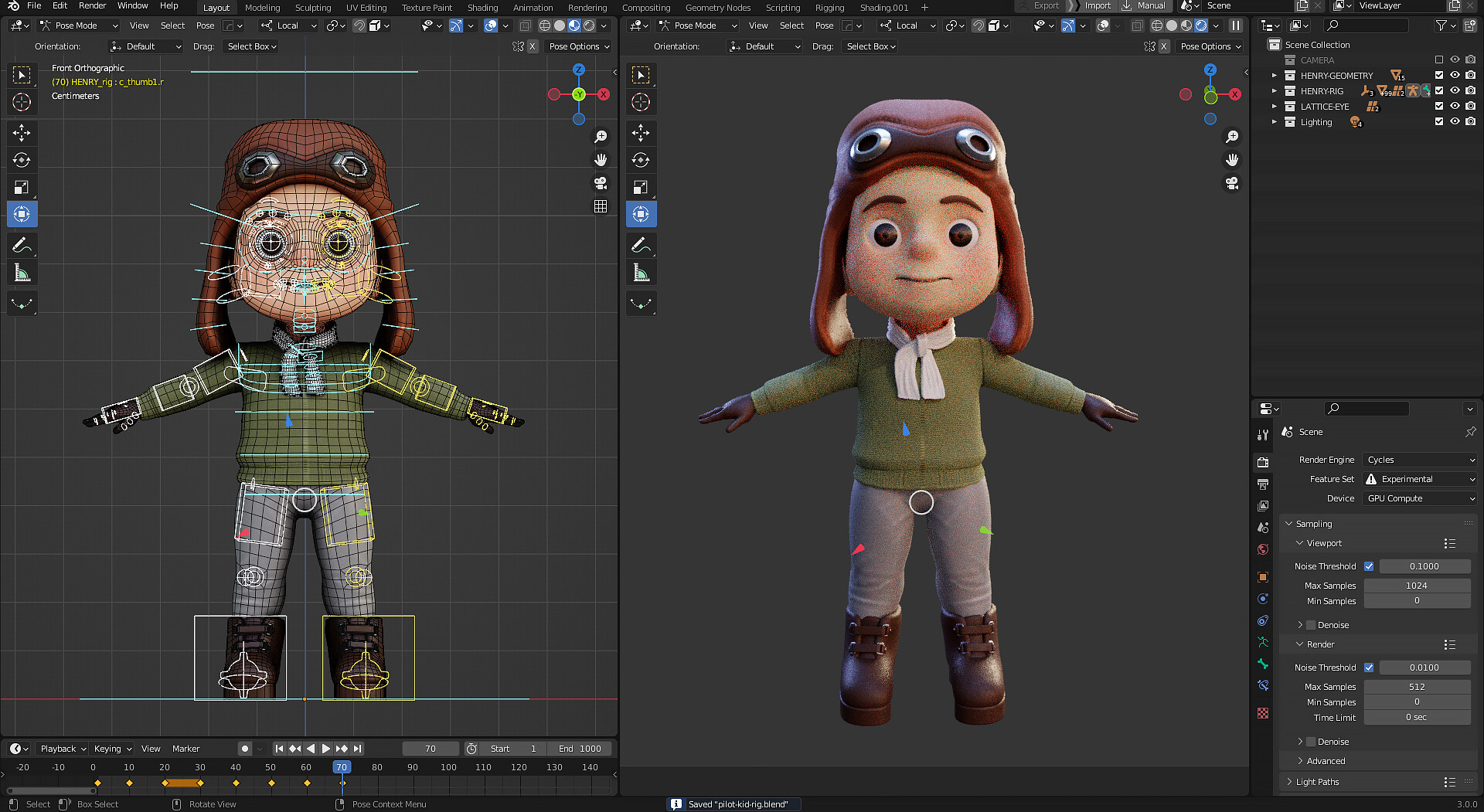Uncheck the render Noise Threshold checkbox
Viewport: 1484px width, 812px height.
pyautogui.click(x=1369, y=667)
